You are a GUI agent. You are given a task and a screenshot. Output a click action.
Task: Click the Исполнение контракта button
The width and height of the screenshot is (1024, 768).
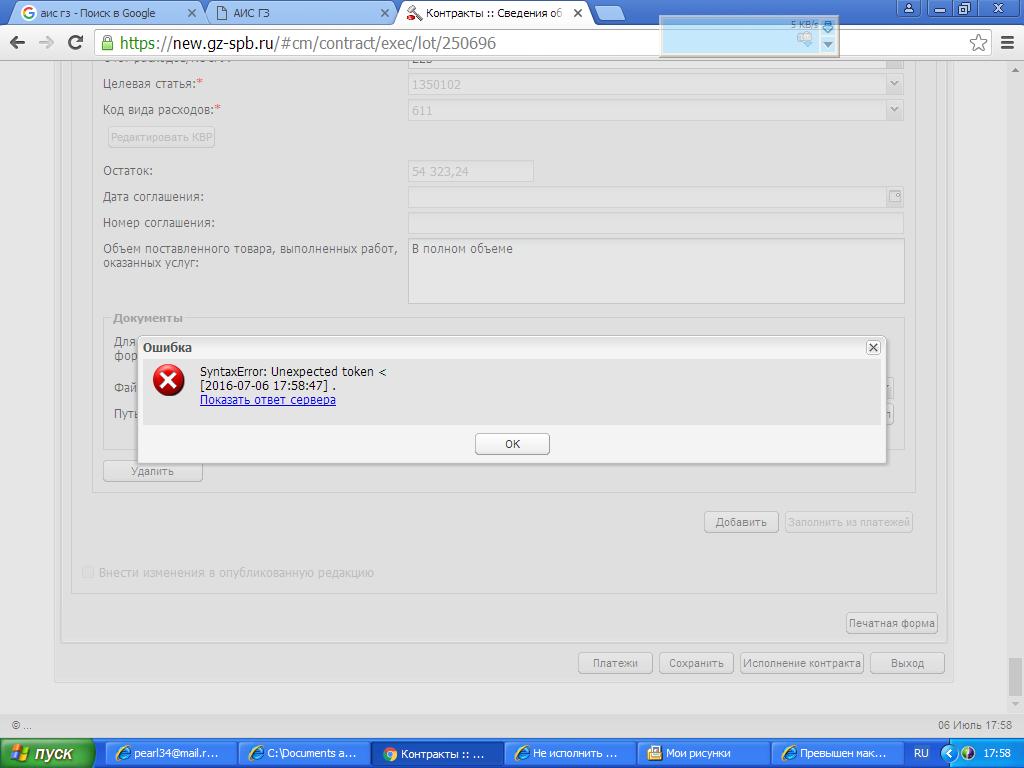801,663
